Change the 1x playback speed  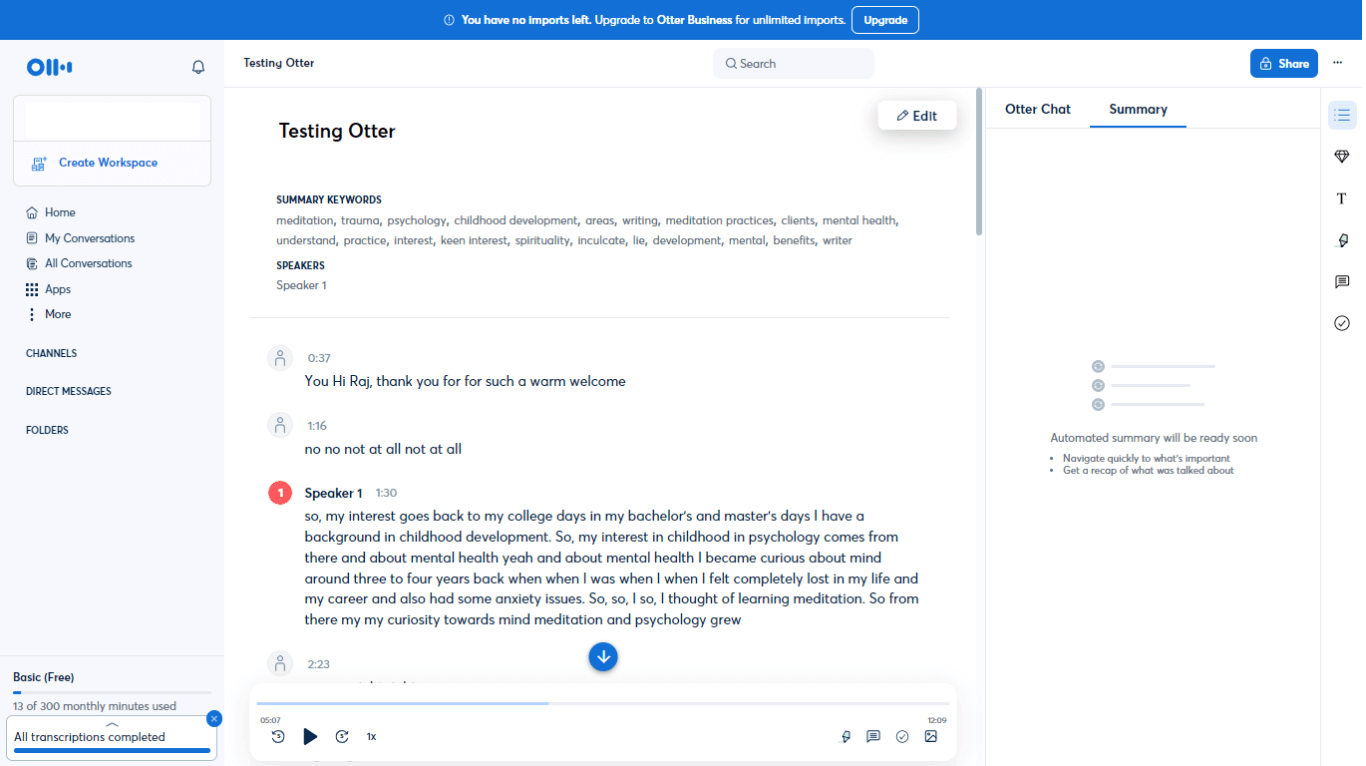pyautogui.click(x=371, y=736)
